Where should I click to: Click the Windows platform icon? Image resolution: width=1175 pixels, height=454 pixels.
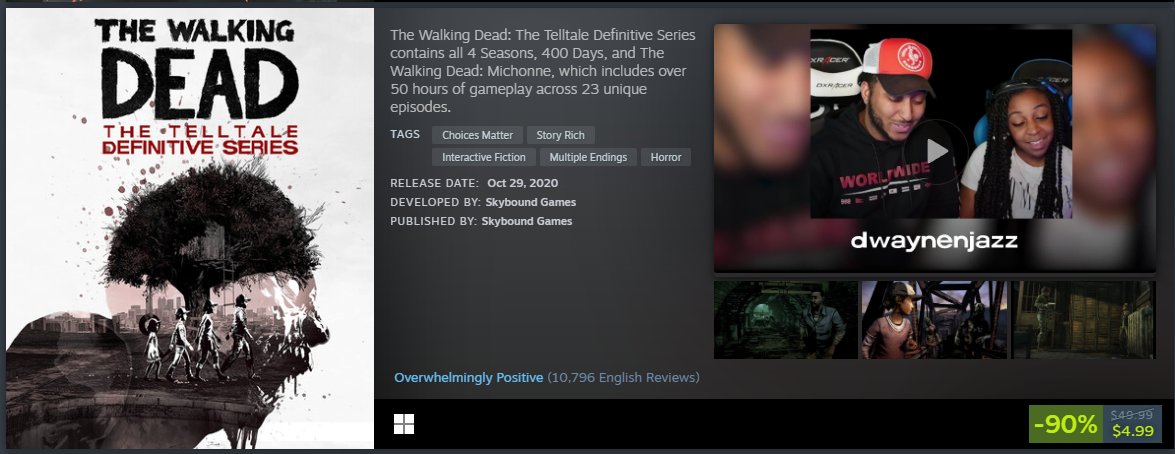[404, 424]
